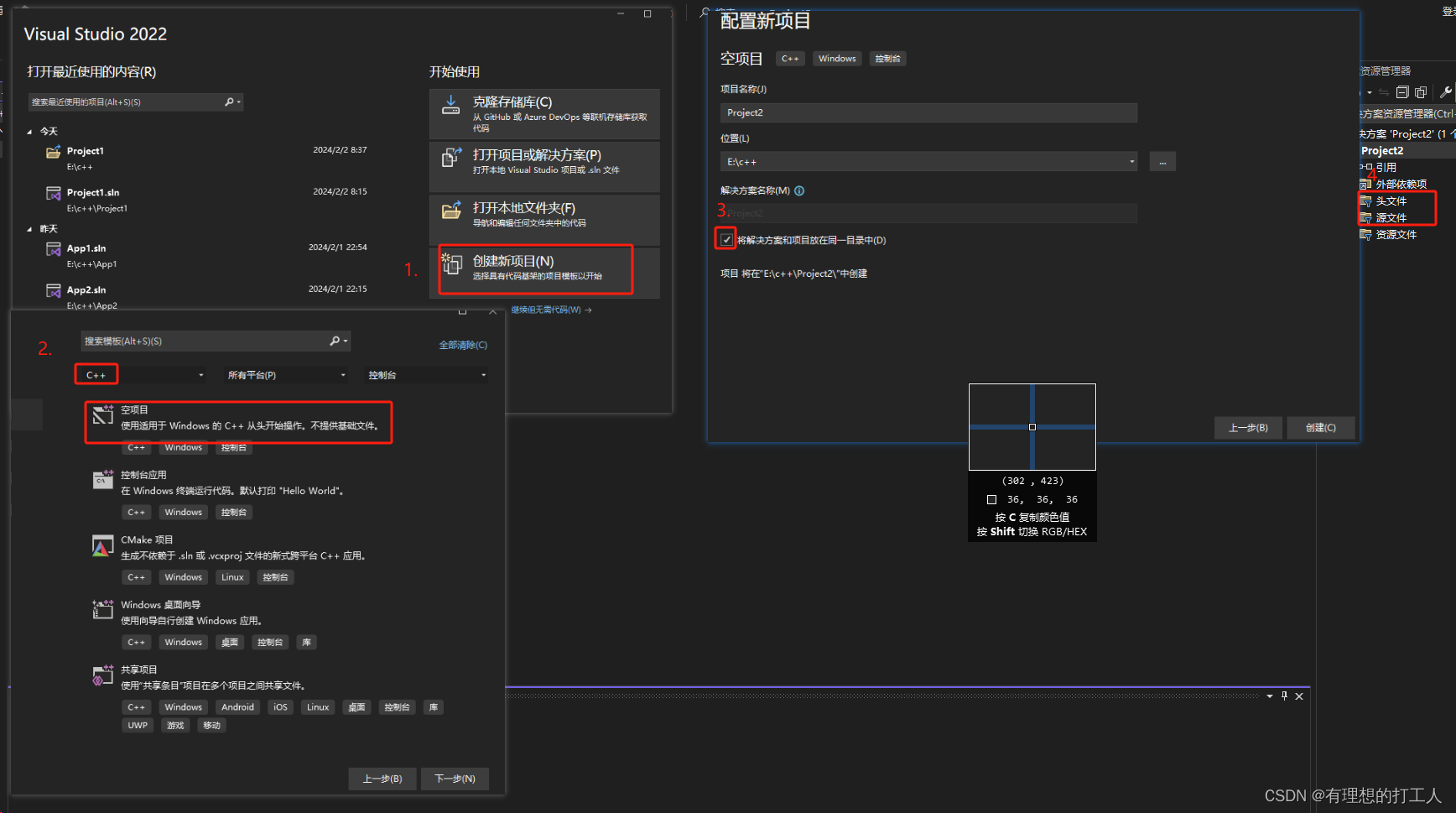
Task: Click the resource files filter folder icon
Action: (x=1365, y=235)
